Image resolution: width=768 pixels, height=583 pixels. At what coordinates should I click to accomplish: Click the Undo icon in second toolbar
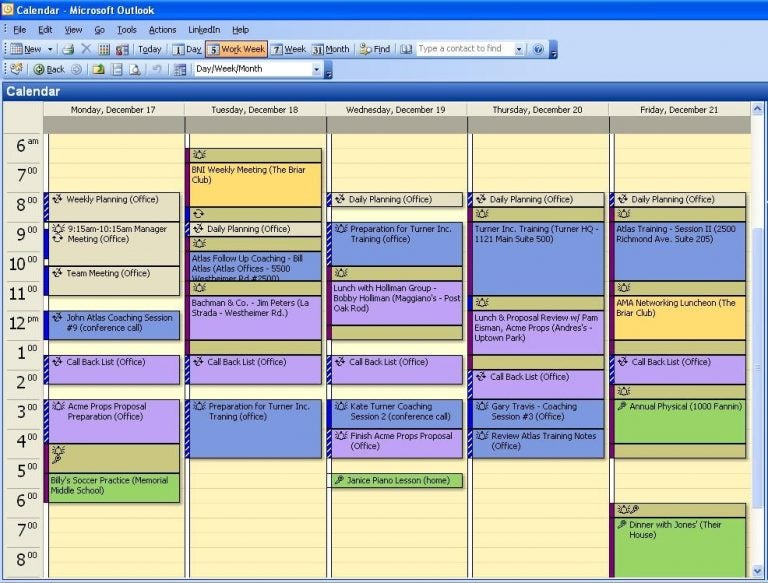(156, 70)
